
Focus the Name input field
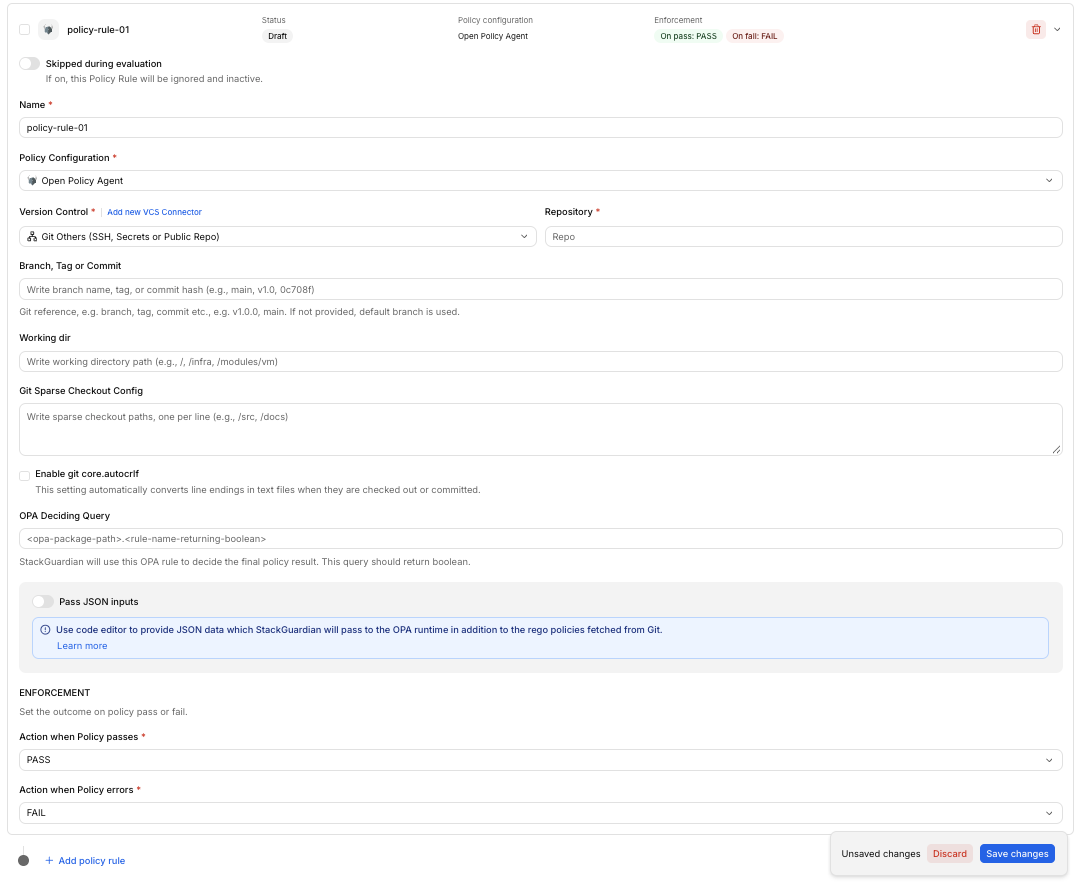click(540, 128)
